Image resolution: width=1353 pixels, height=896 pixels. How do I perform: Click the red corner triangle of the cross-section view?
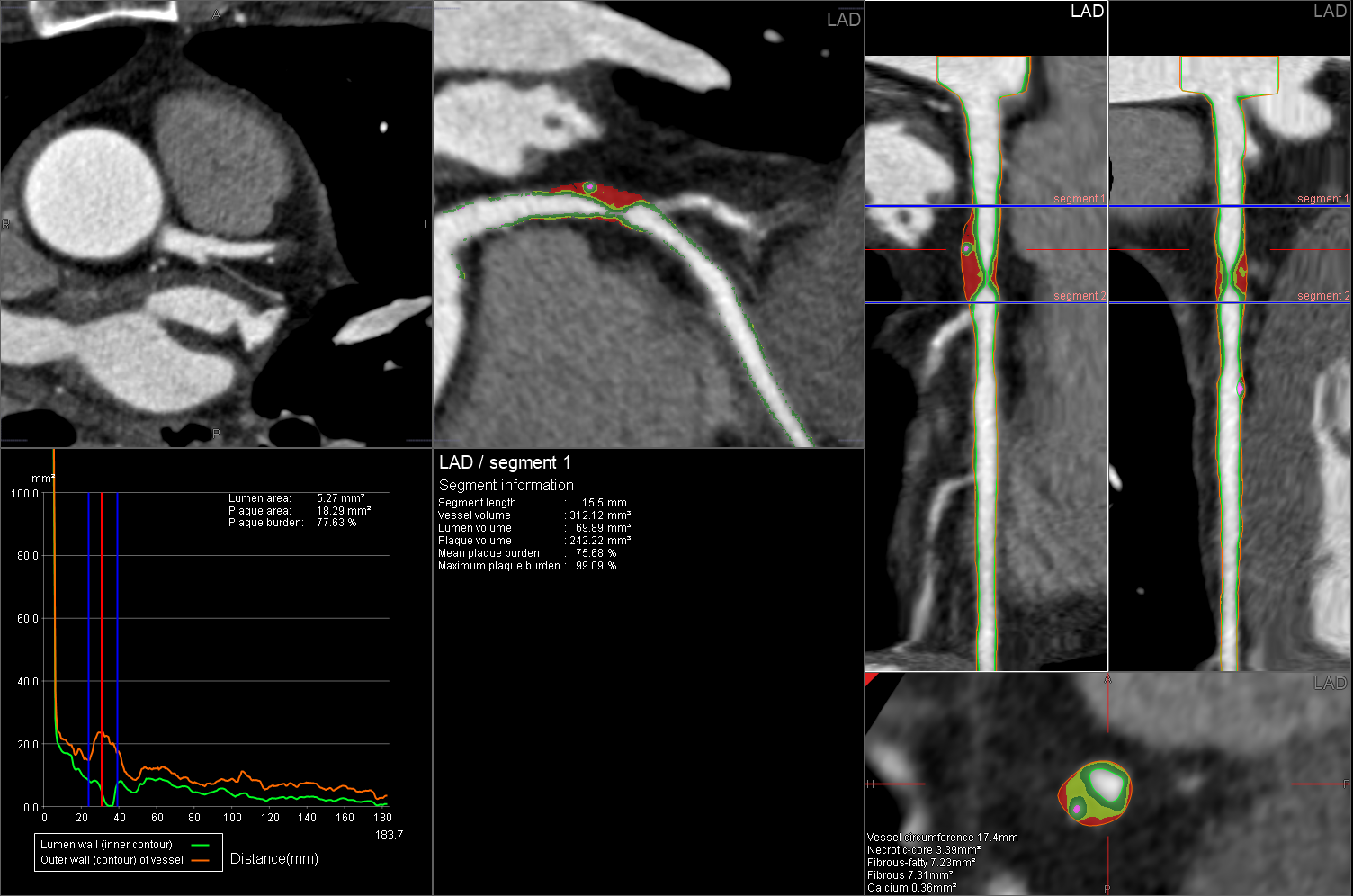[870, 677]
